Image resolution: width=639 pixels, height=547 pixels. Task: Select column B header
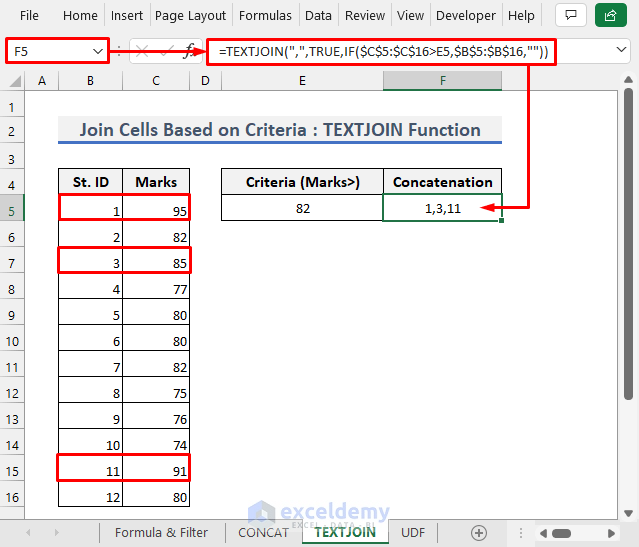pos(90,81)
